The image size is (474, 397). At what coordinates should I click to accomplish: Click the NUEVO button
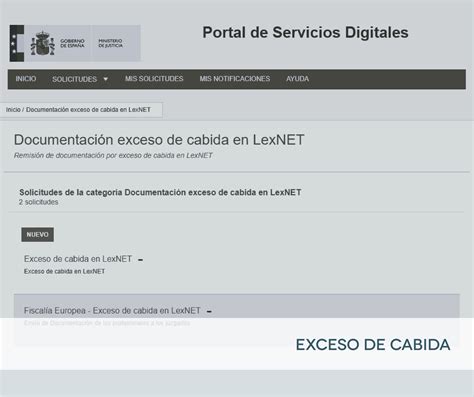[x=37, y=235]
